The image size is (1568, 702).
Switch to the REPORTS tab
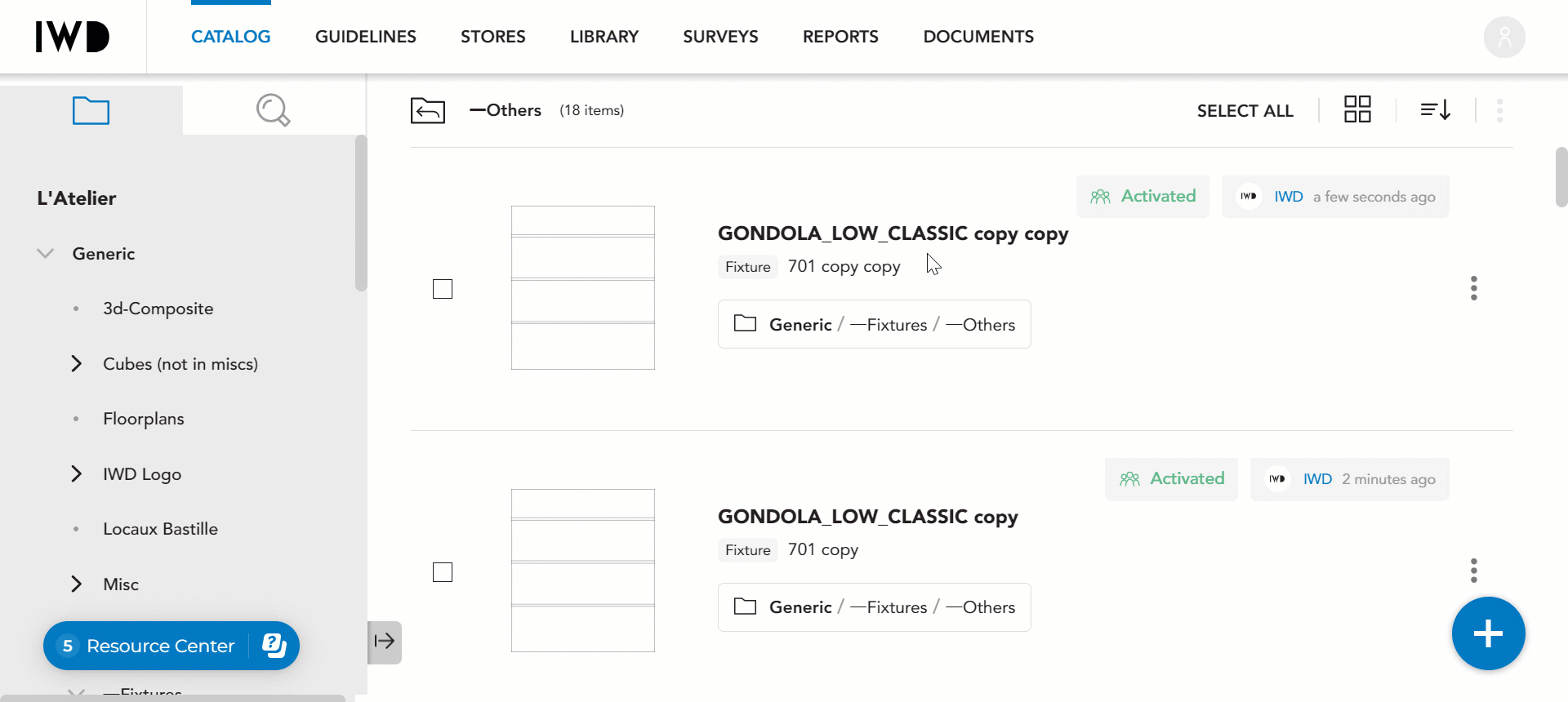pos(840,37)
